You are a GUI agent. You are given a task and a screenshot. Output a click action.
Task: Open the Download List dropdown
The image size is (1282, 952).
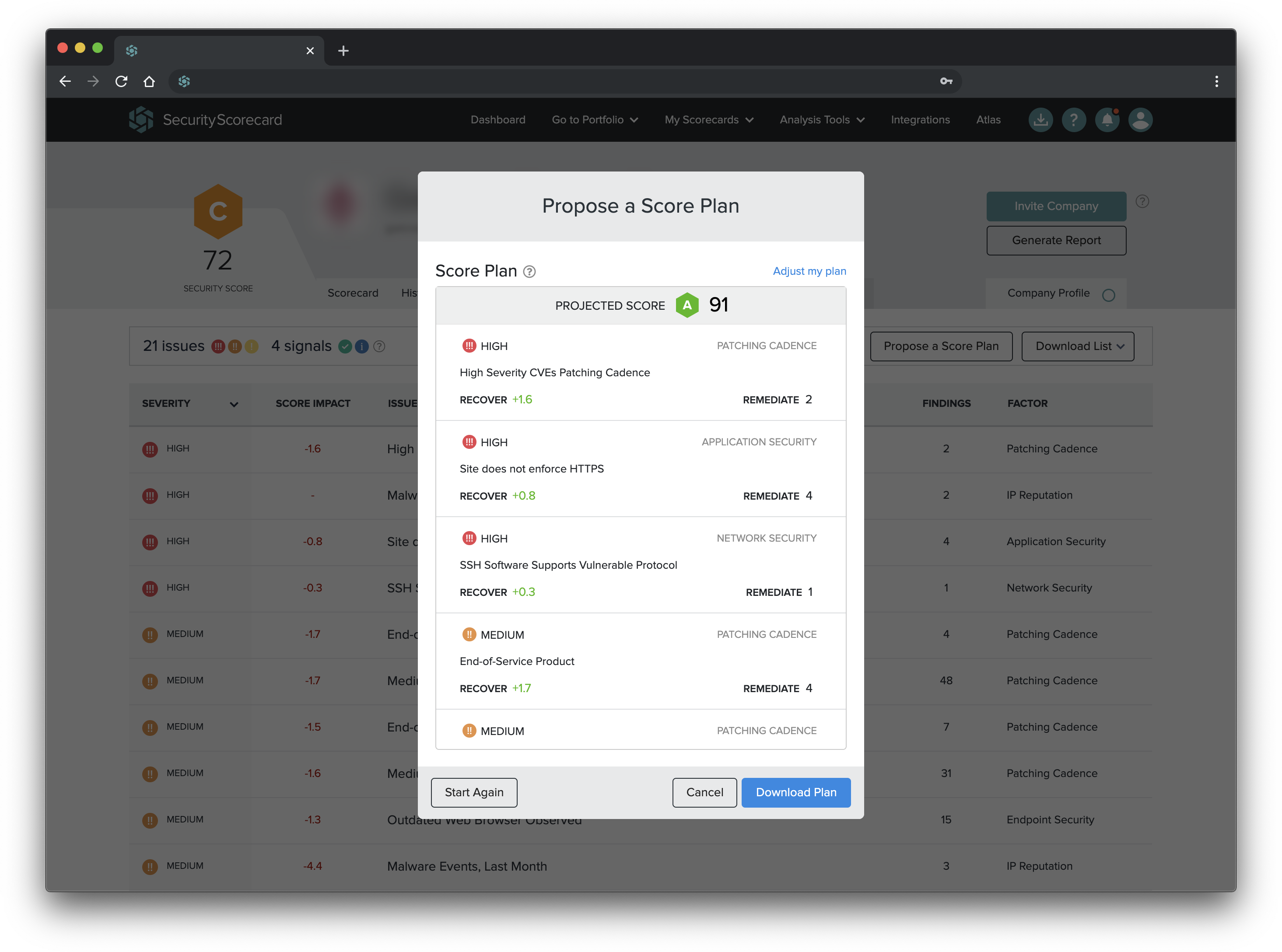pos(1078,346)
